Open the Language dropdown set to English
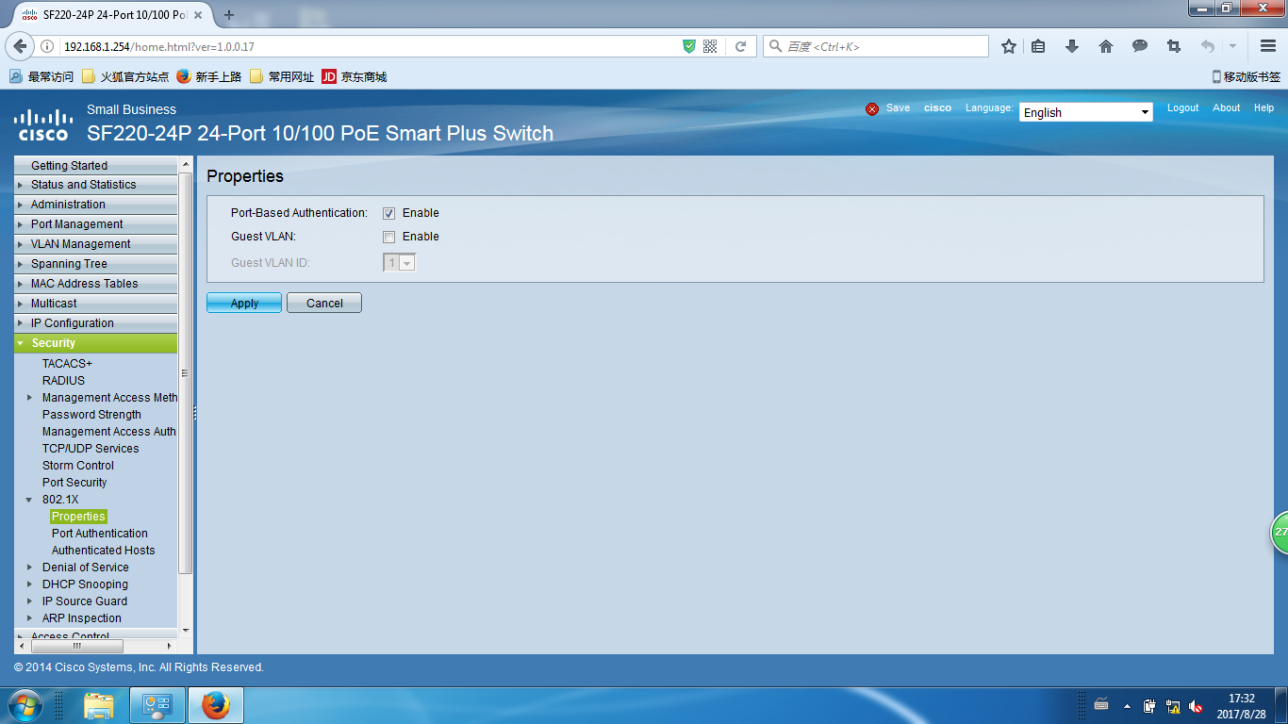The image size is (1288, 724). pyautogui.click(x=1086, y=112)
